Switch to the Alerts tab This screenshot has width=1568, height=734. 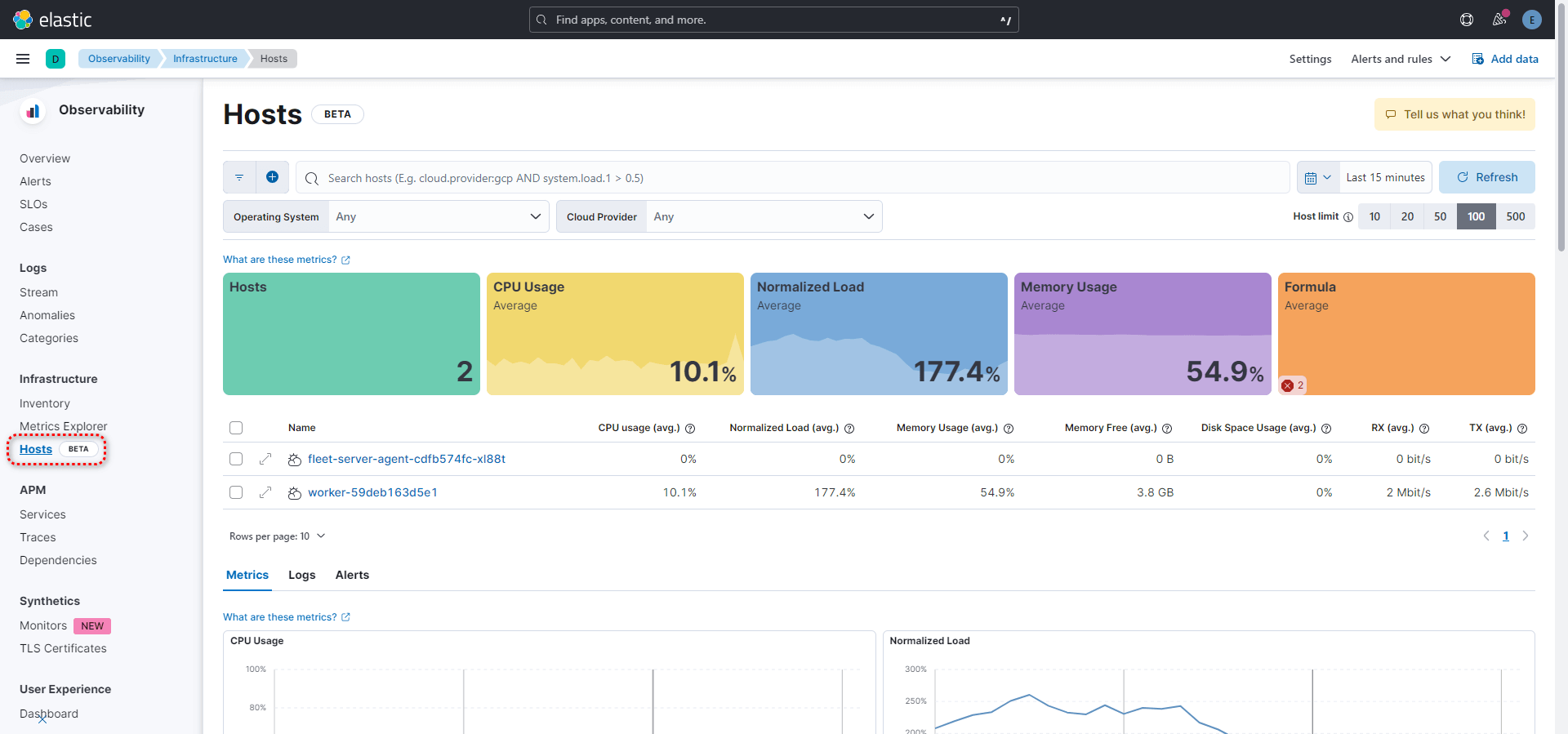pos(352,575)
